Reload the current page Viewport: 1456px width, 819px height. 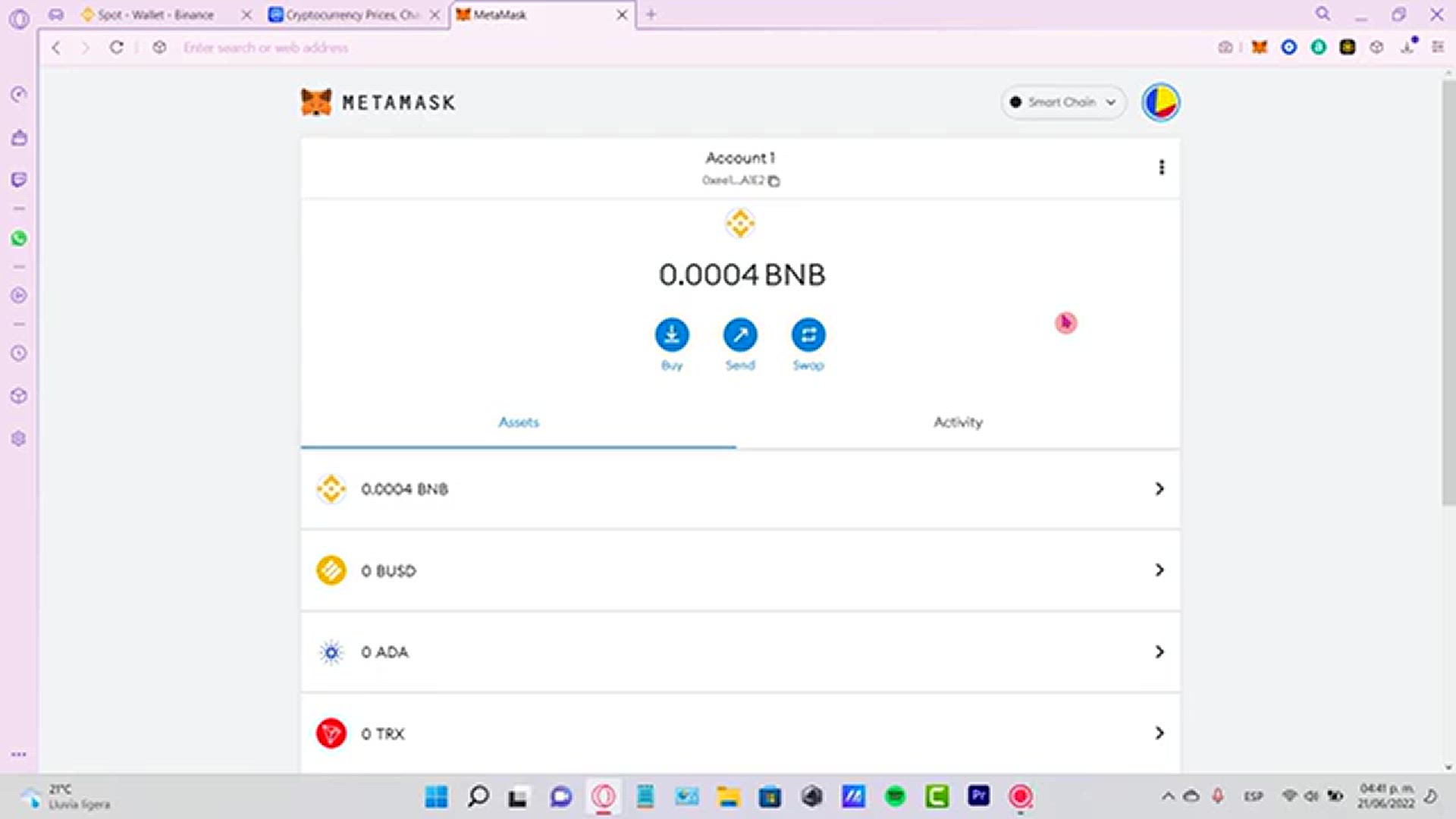116,48
